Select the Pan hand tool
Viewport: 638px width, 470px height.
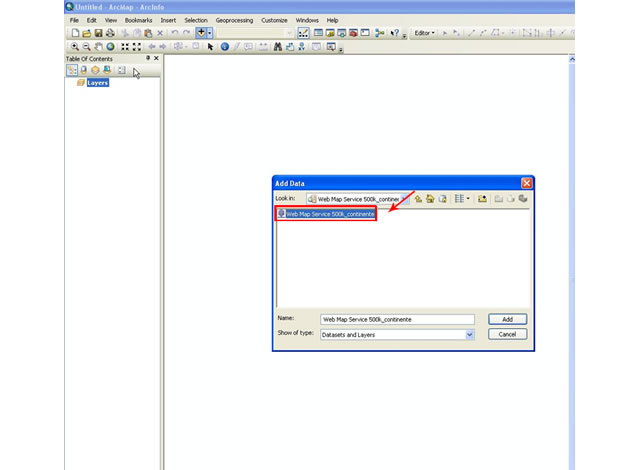pyautogui.click(x=98, y=47)
